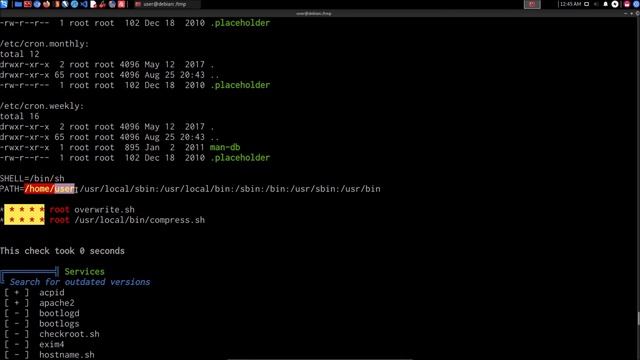
Task: Click the yellow asterisks beside overwrite.sh
Action: [24, 209]
